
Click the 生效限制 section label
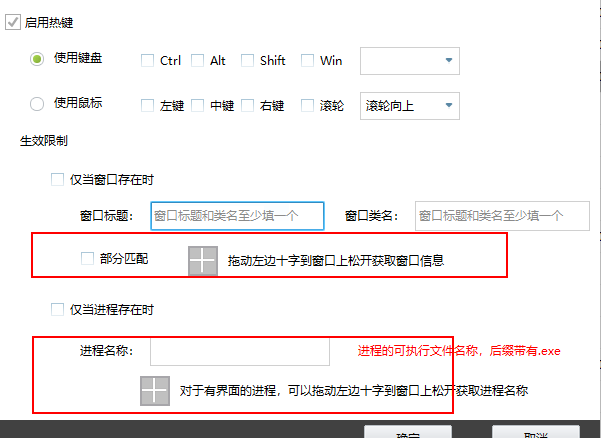44,141
